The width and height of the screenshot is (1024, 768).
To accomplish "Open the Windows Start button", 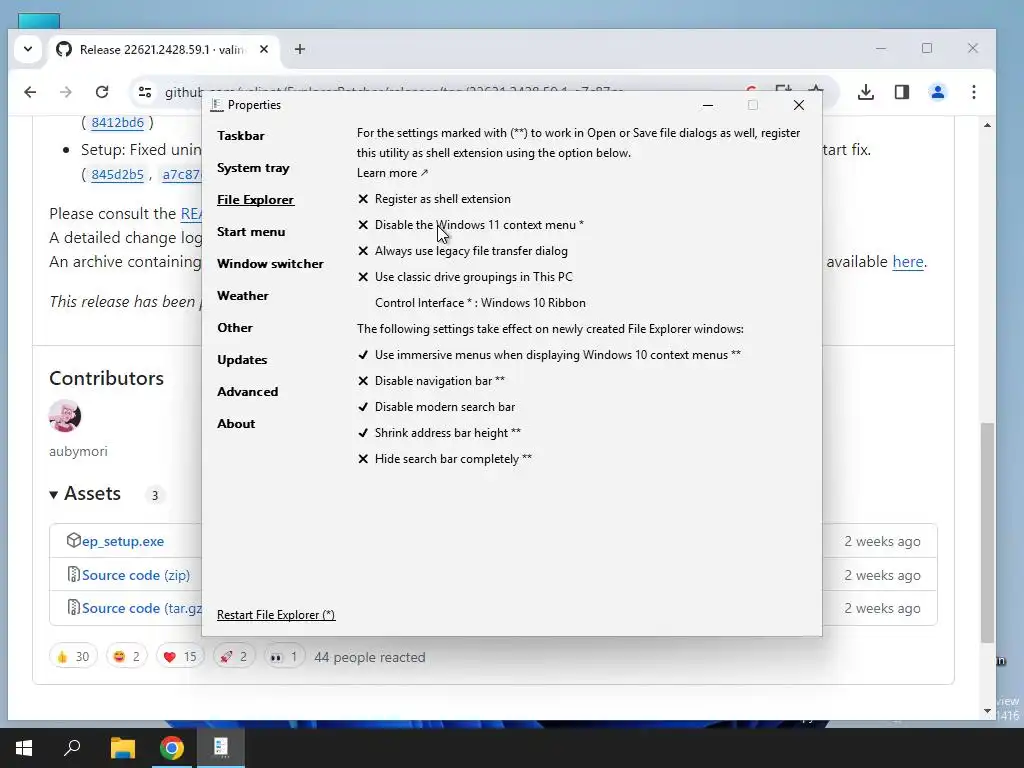I will pyautogui.click(x=24, y=748).
